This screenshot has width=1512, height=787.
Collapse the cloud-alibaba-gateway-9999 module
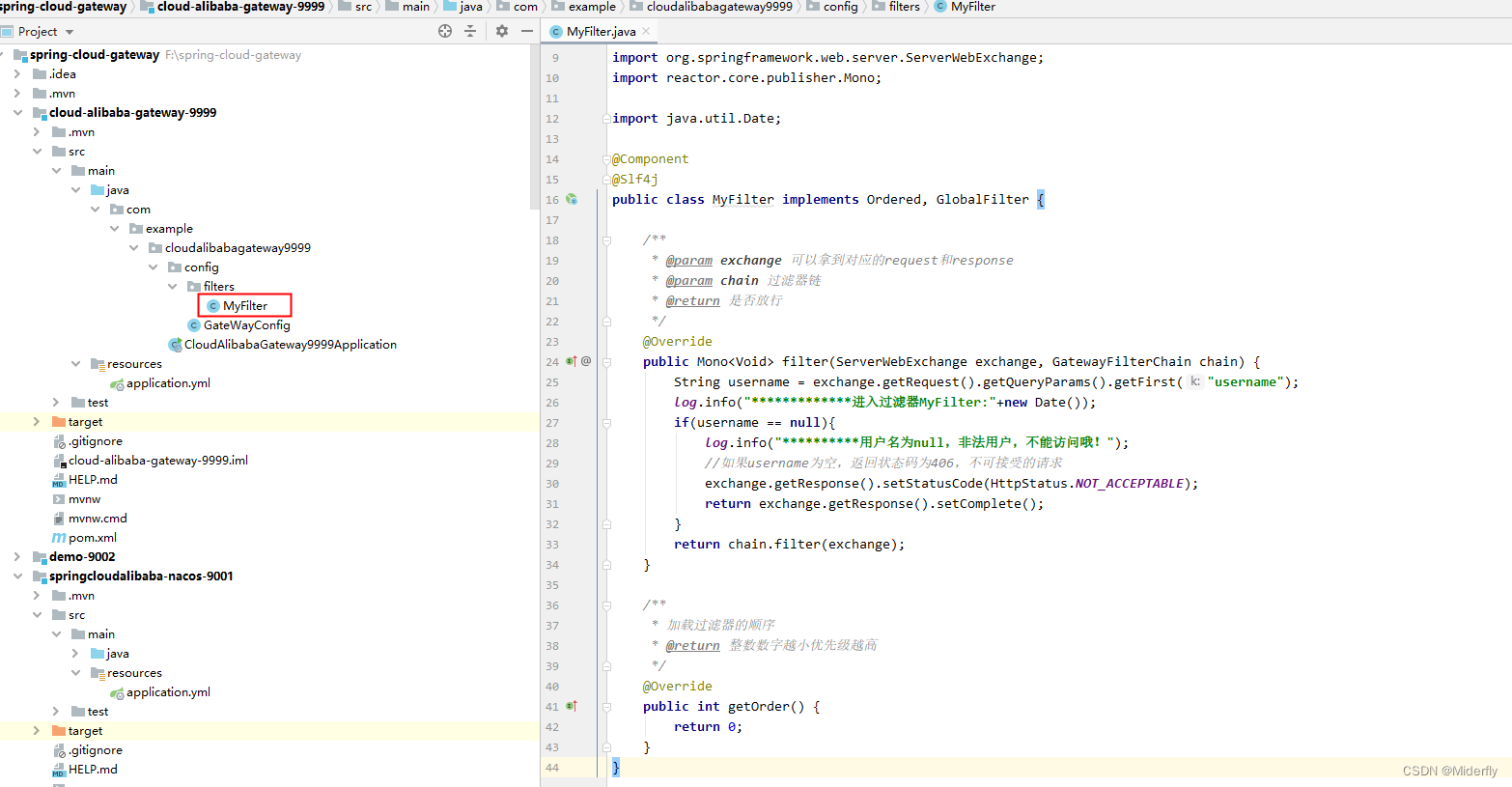(17, 113)
